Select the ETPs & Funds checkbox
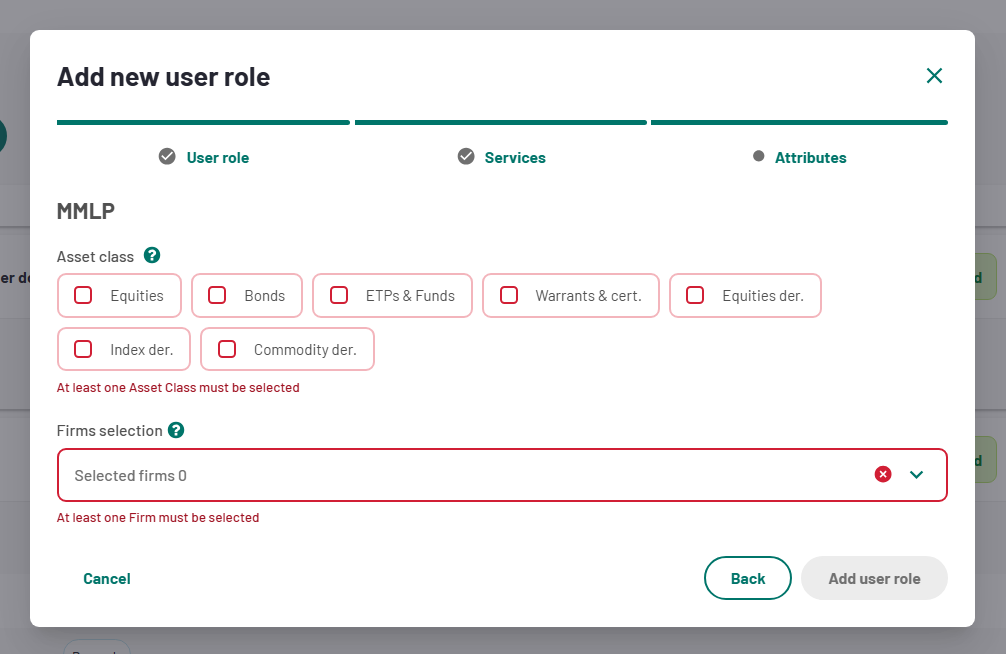Viewport: 1006px width, 654px height. click(339, 295)
